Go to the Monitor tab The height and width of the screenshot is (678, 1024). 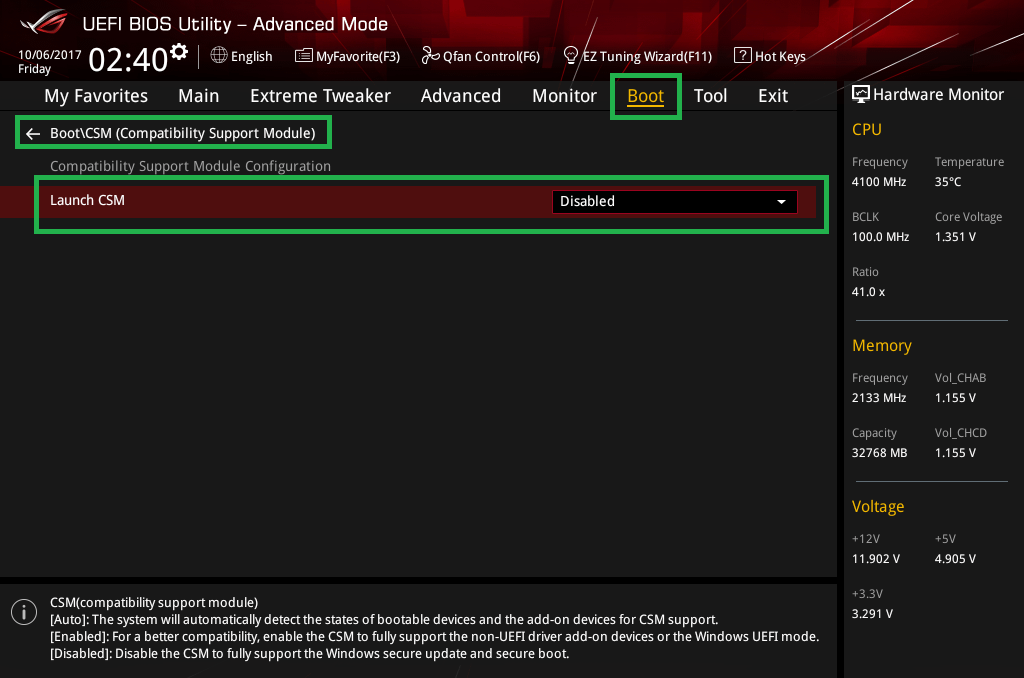(564, 96)
